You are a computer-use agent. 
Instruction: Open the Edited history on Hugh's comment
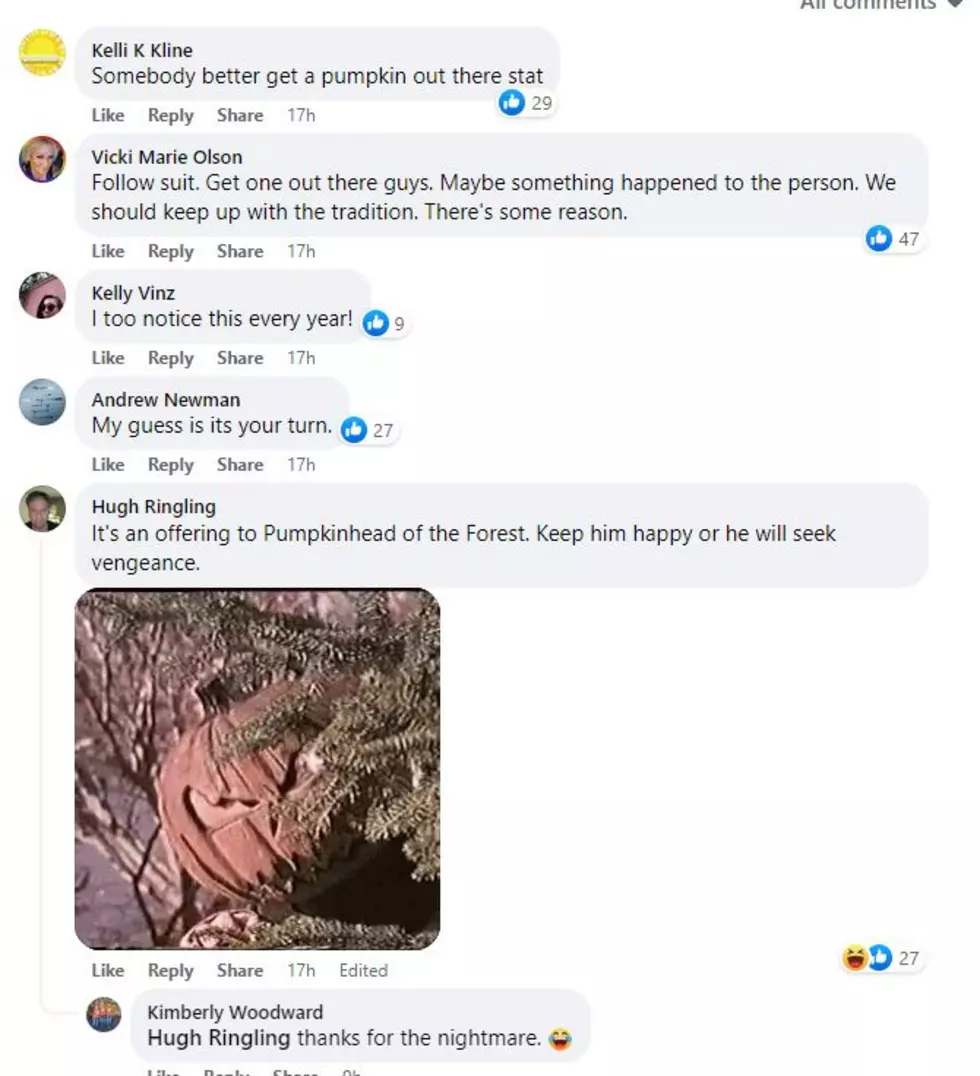[364, 970]
